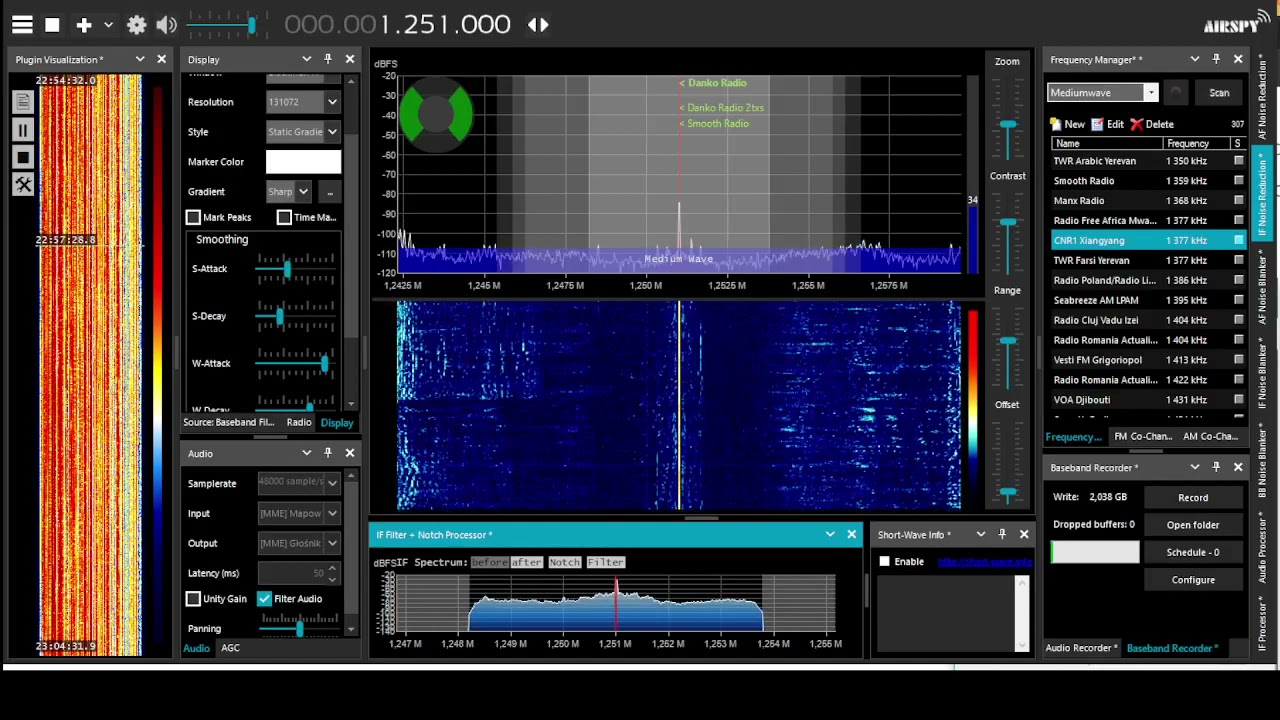Open the audio Output device dropdown

299,543
